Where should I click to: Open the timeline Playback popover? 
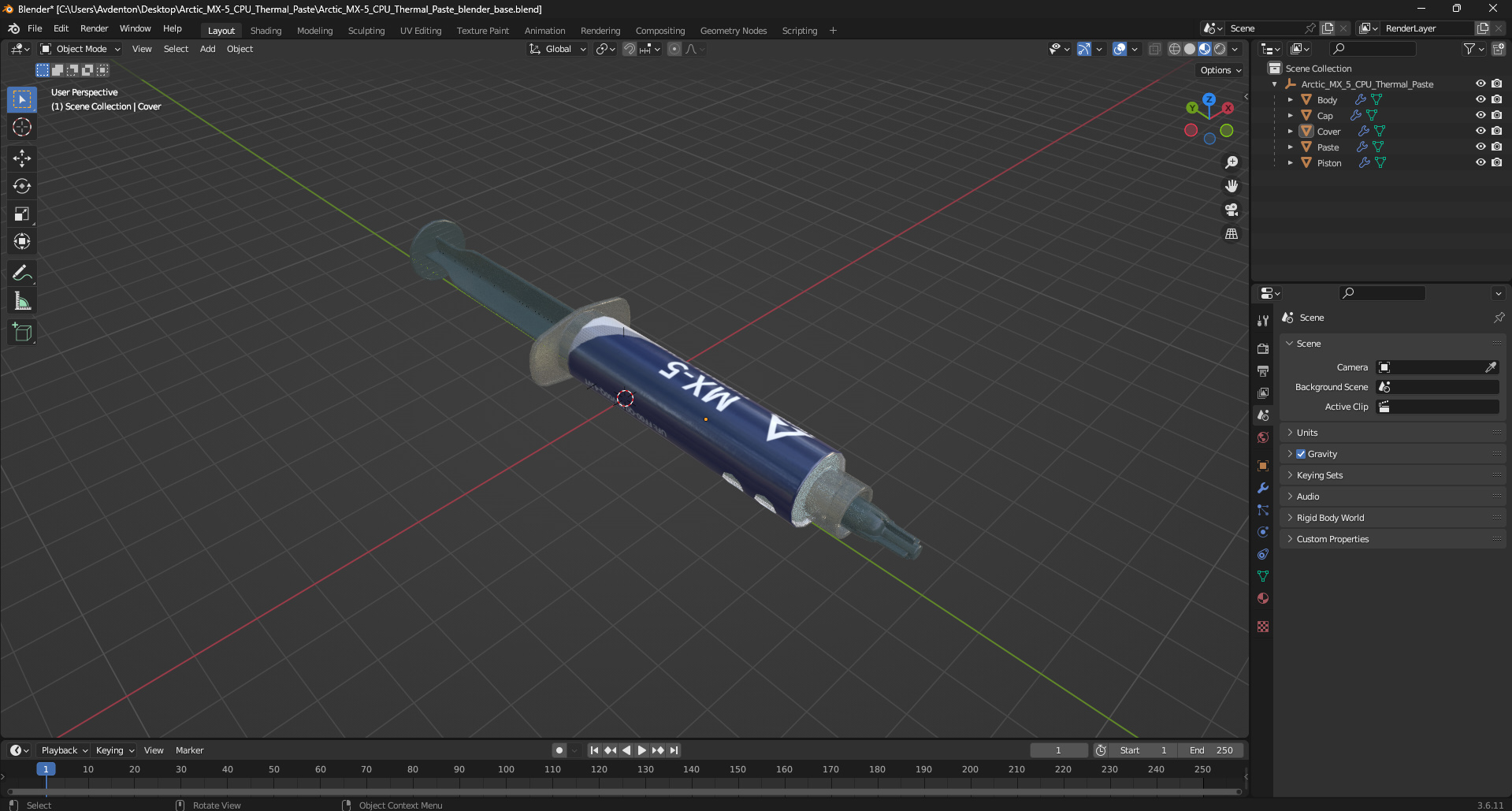[x=64, y=750]
